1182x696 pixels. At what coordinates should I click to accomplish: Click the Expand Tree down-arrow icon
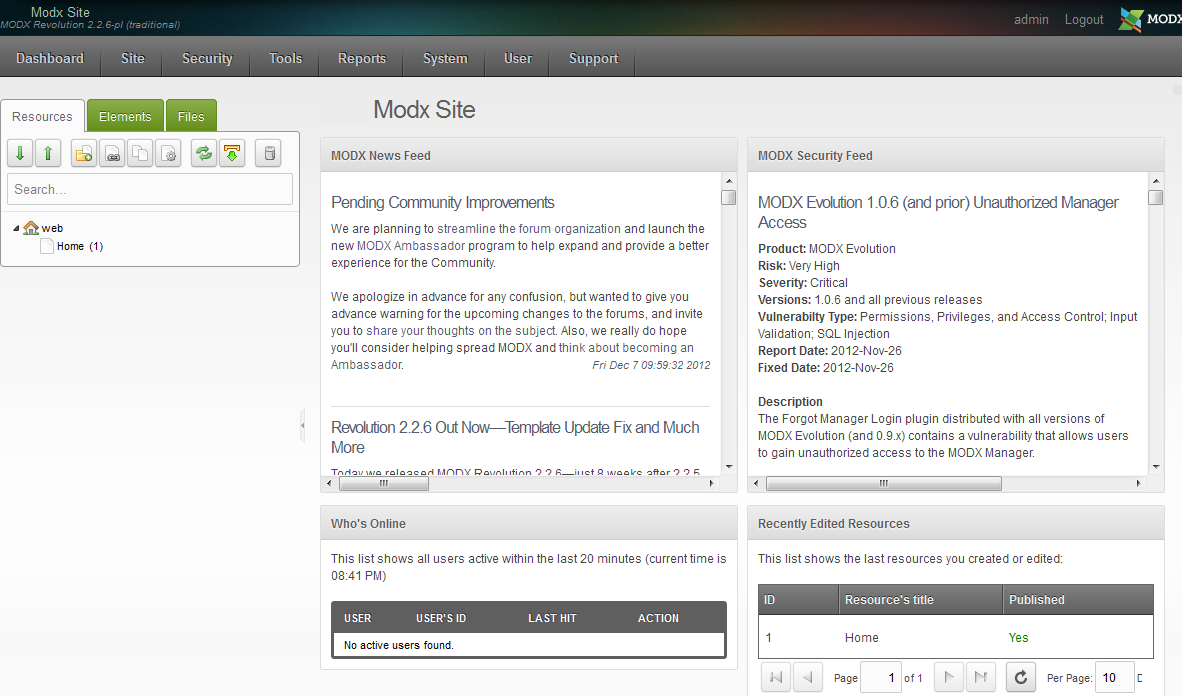tap(20, 153)
